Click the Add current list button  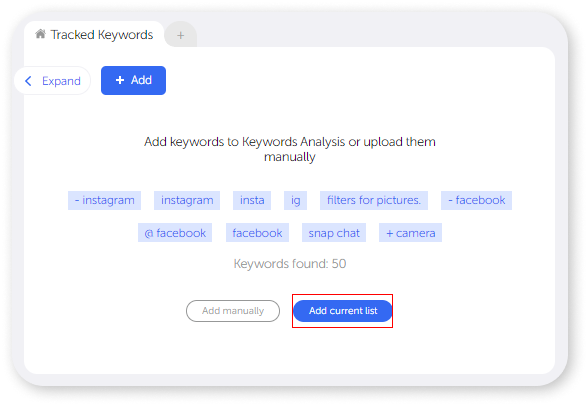[343, 311]
